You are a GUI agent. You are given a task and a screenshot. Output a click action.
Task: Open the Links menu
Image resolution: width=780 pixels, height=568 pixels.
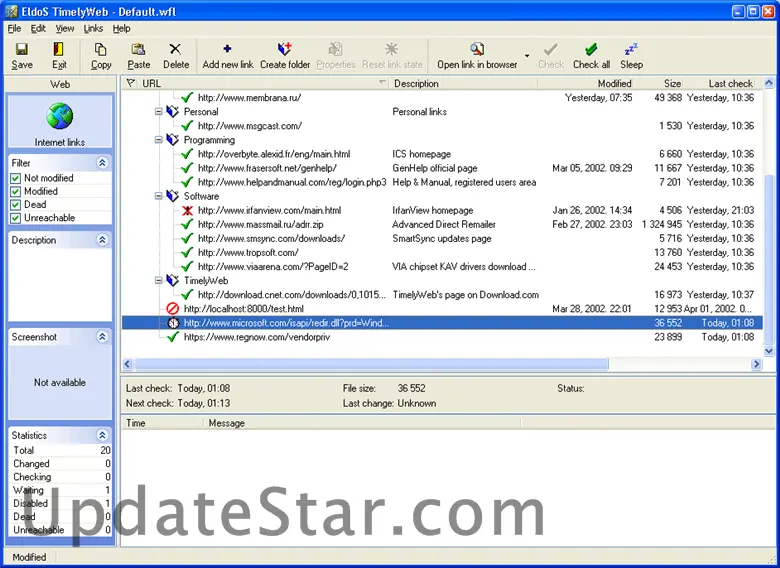pyautogui.click(x=93, y=28)
